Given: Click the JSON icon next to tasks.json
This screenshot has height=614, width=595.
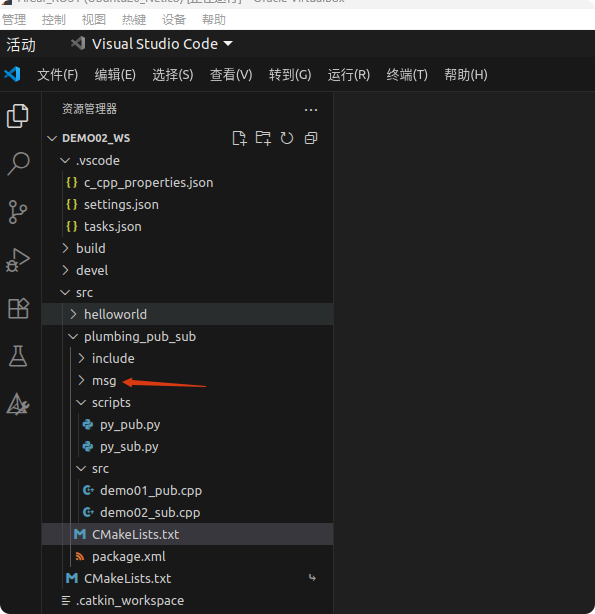Looking at the screenshot, I should pos(72,226).
